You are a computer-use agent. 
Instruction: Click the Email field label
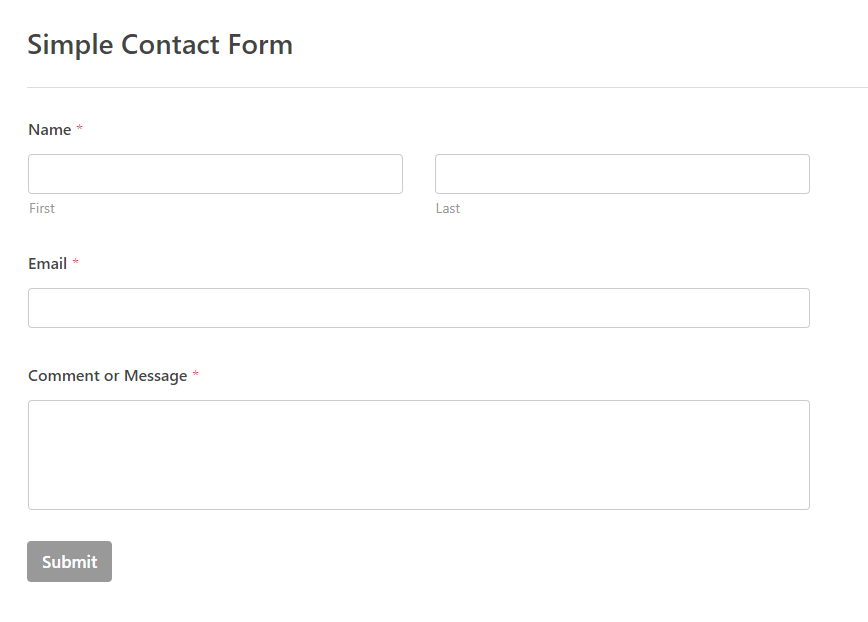click(x=49, y=263)
